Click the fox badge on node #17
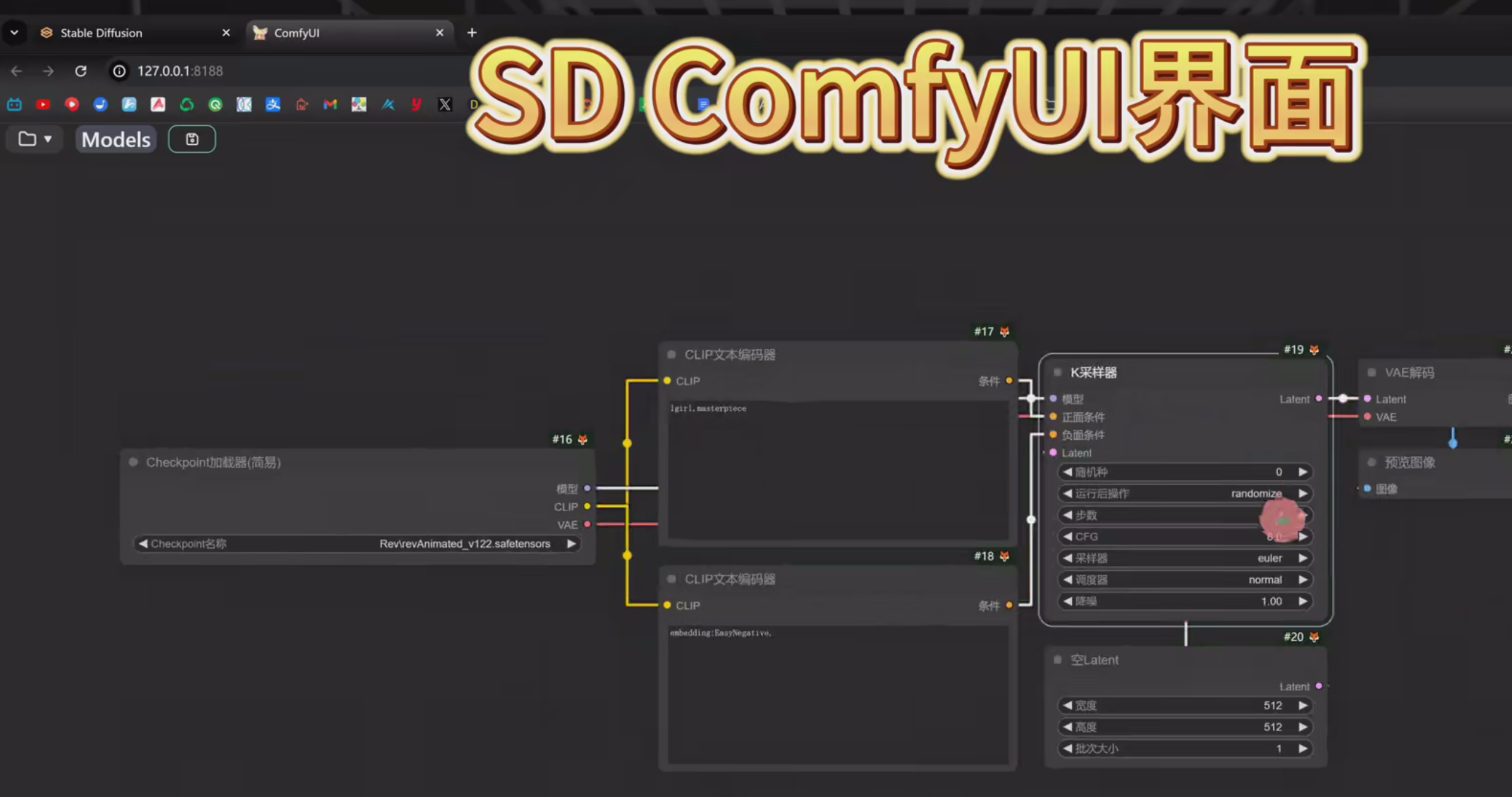 (x=1005, y=331)
